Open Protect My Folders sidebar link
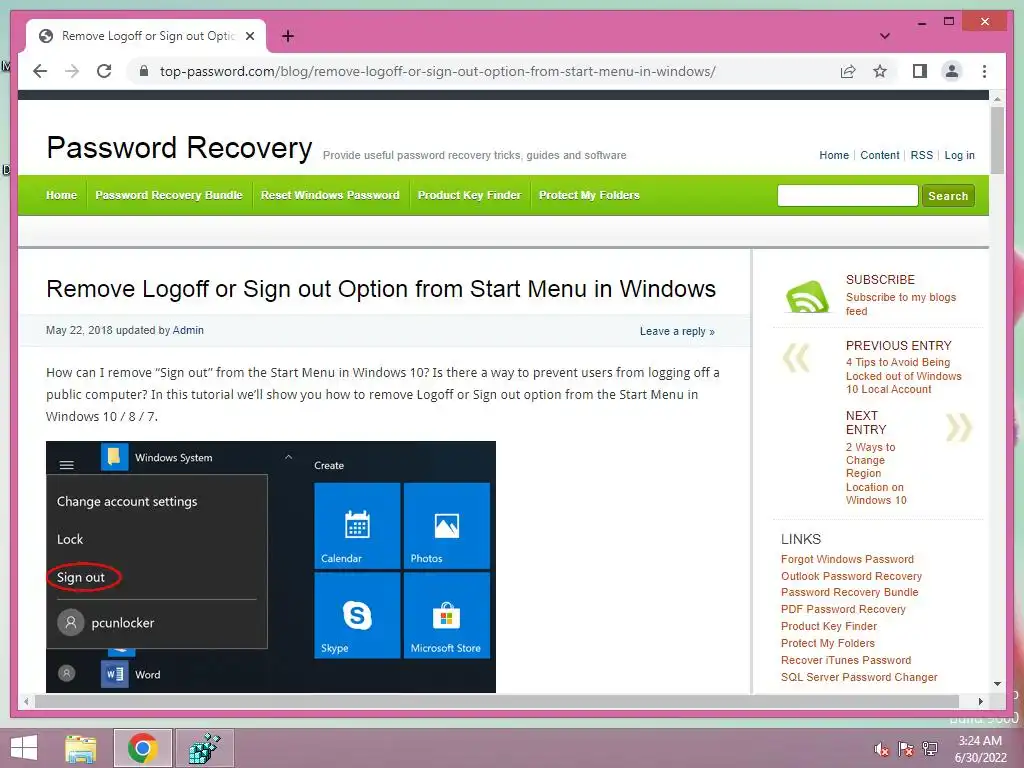Viewport: 1024px width, 768px height. (827, 643)
